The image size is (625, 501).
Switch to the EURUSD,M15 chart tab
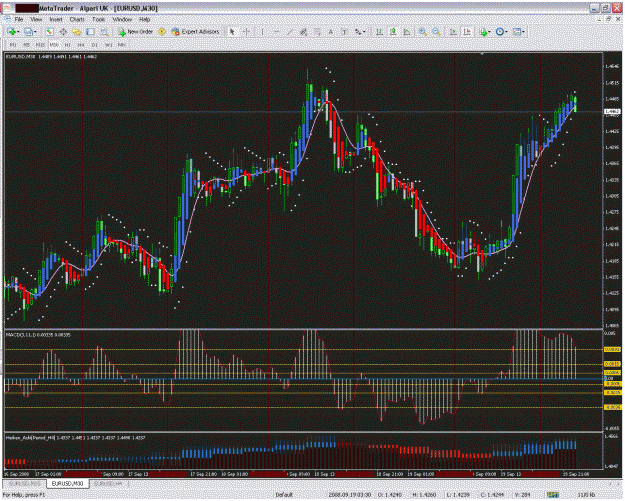(x=25, y=483)
